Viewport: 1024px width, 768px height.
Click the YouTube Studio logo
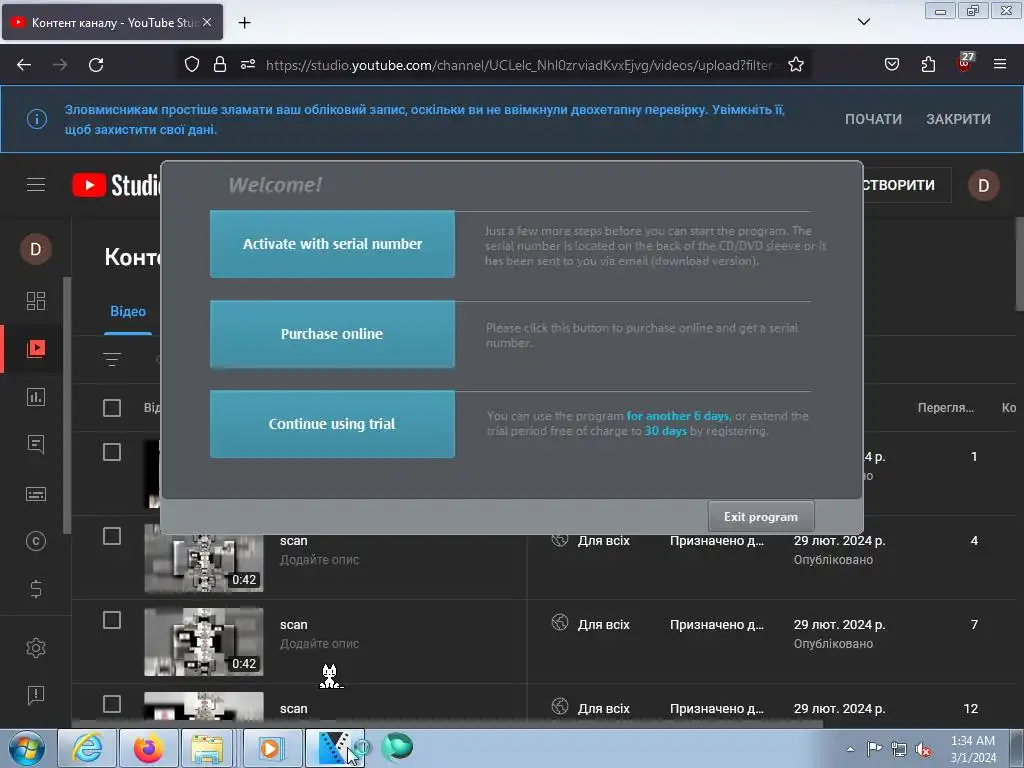point(116,185)
